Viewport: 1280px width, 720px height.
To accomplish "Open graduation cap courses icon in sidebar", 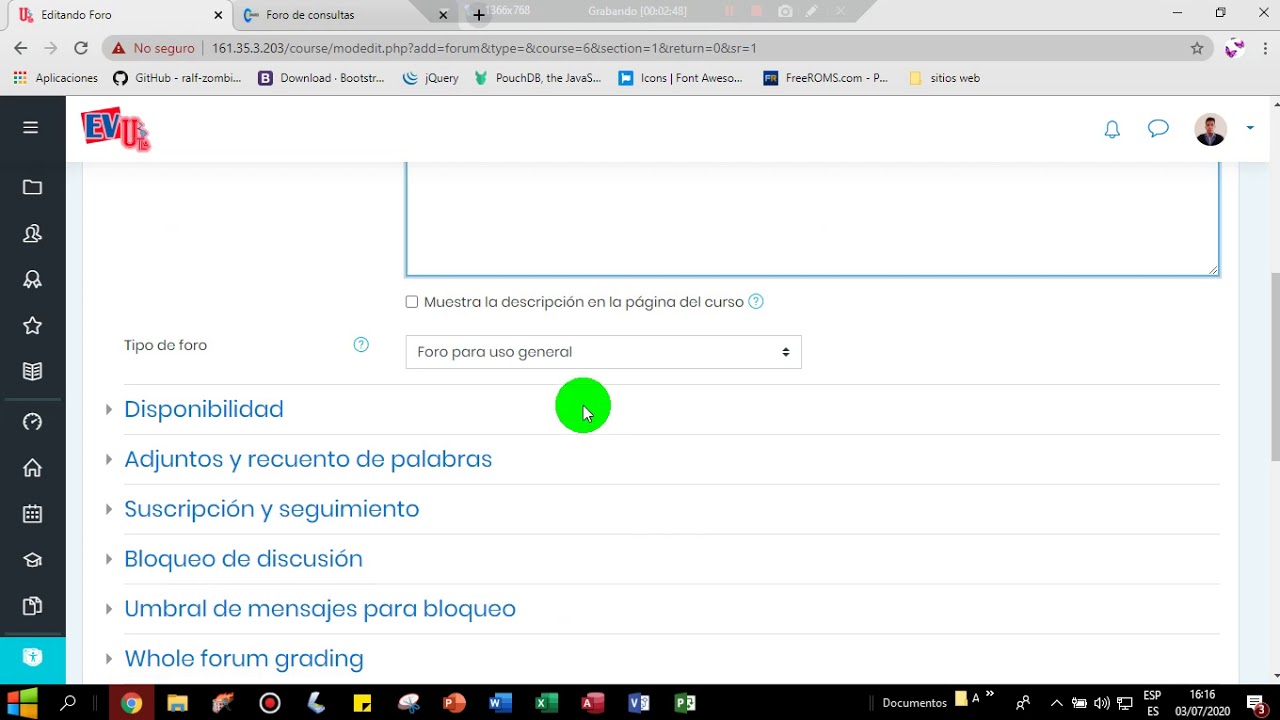I will (32, 560).
